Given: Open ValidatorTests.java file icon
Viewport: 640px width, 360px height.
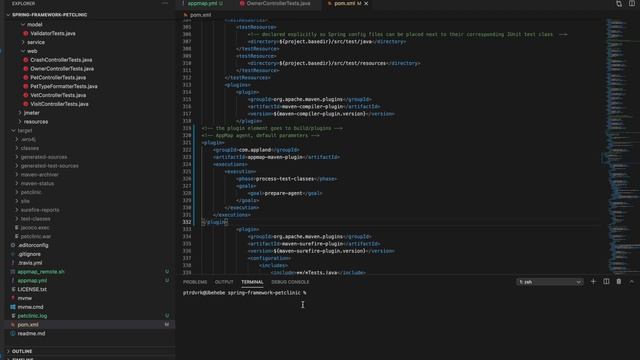Looking at the screenshot, I should [x=26, y=33].
